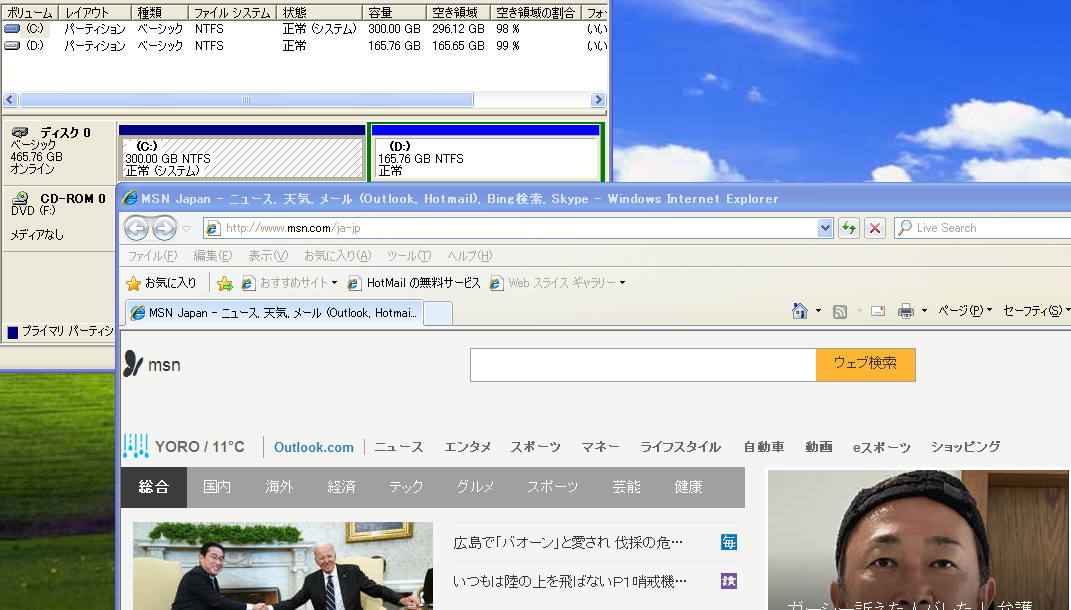Screen dimensions: 1071x610
Task: Open the お気に入り(A) menu
Action: tap(337, 255)
